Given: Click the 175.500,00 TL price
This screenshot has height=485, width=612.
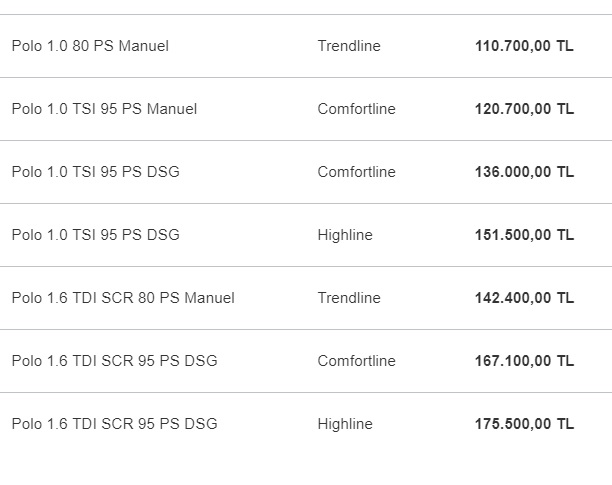Looking at the screenshot, I should tap(524, 424).
